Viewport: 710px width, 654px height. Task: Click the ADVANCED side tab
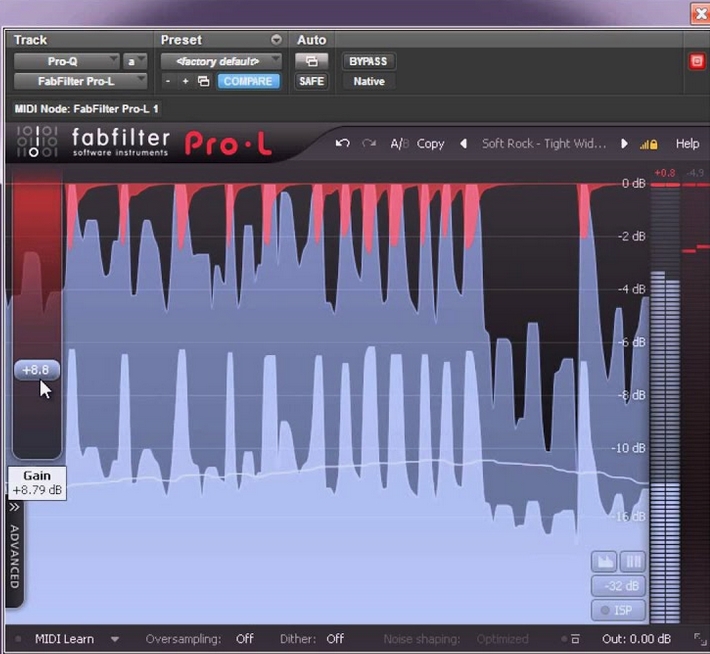pos(14,556)
